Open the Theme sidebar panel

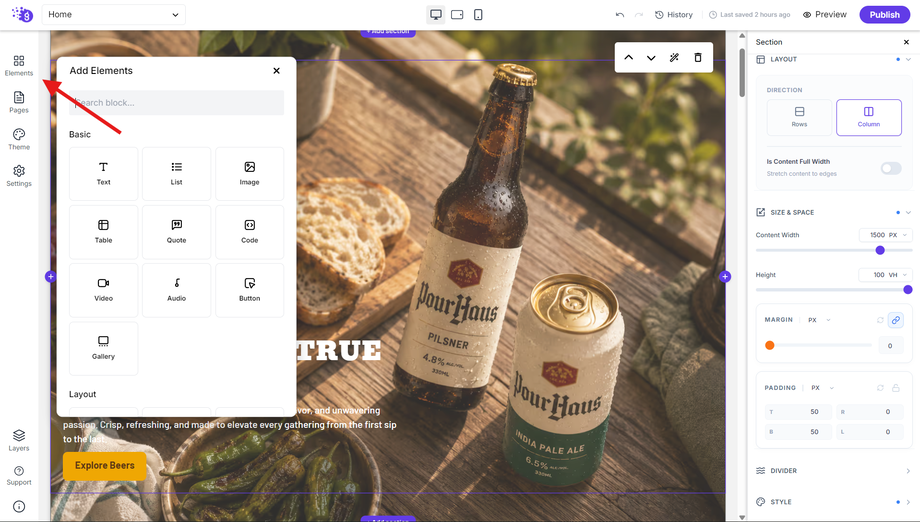tap(19, 139)
